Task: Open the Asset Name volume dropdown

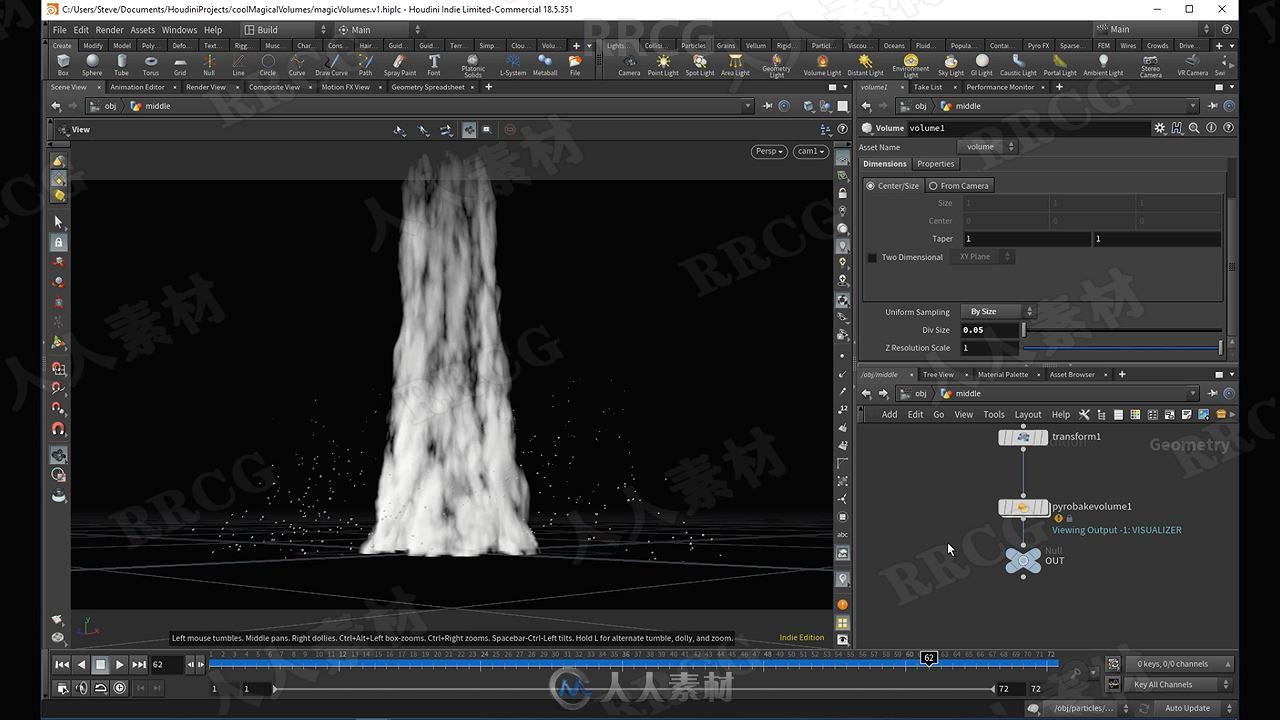Action: [x=990, y=147]
